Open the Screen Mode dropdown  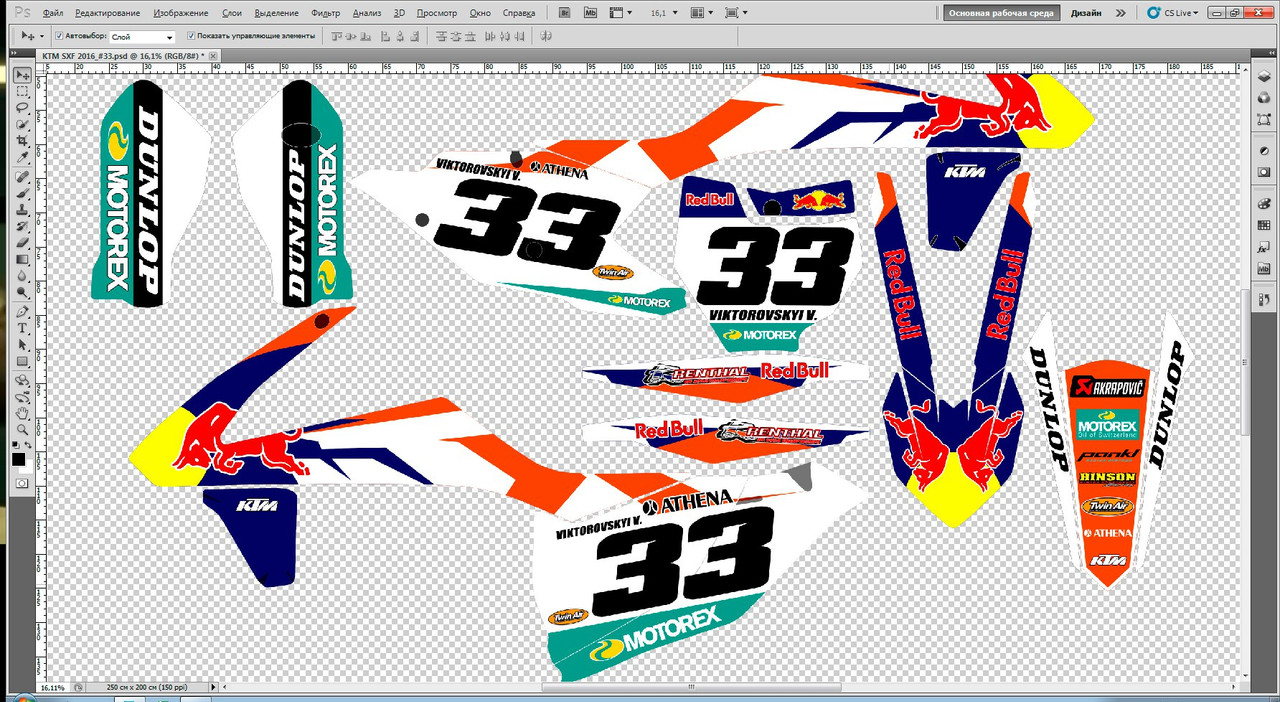pos(736,13)
